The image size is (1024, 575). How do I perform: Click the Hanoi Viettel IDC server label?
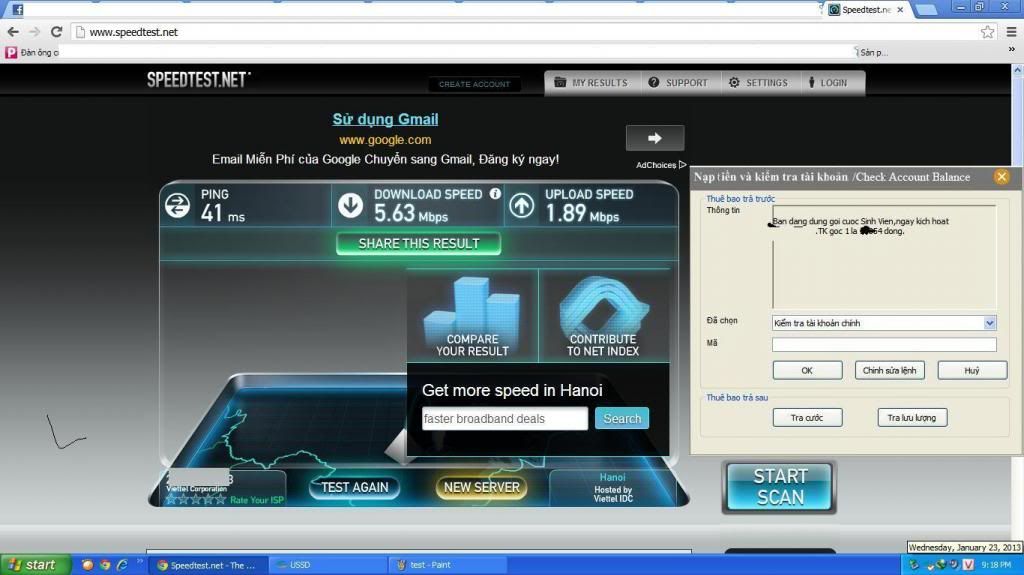point(613,487)
